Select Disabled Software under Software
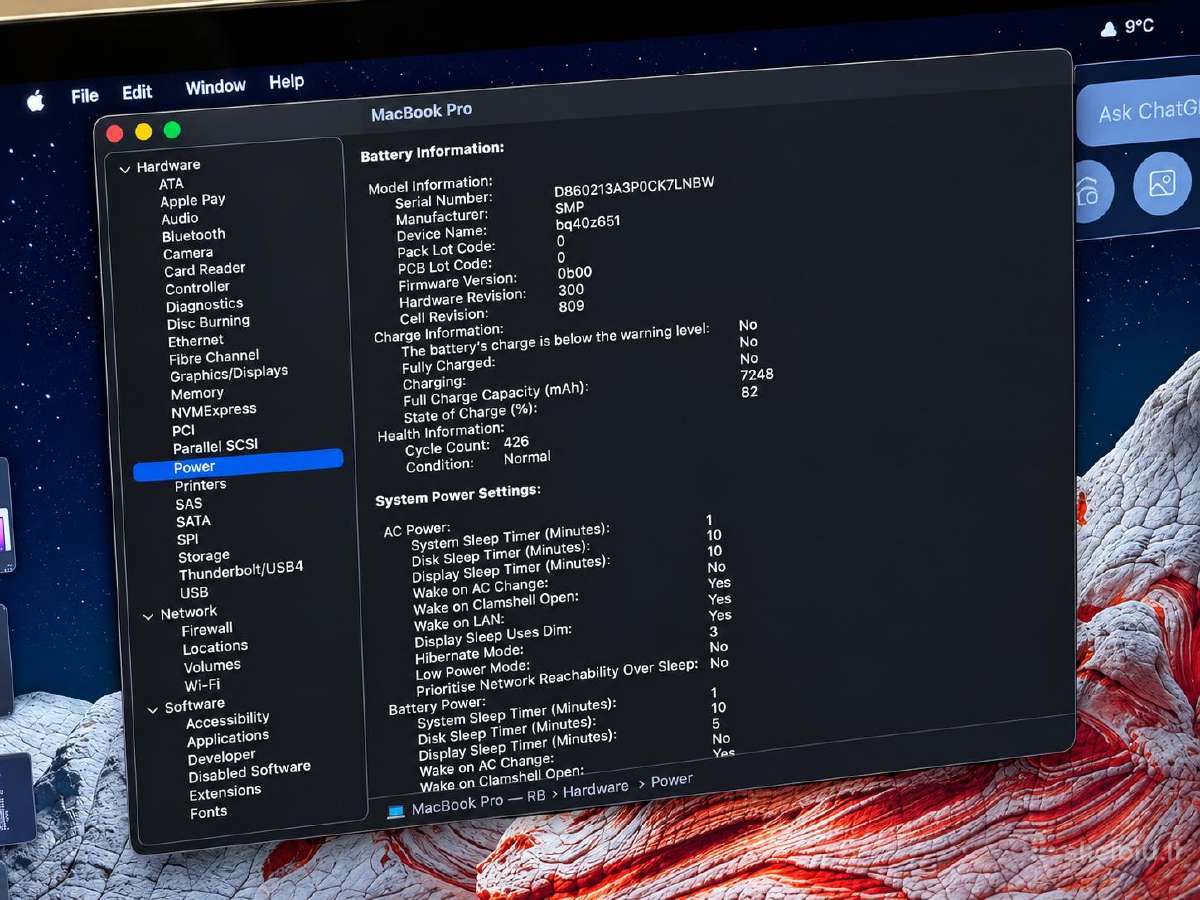The image size is (1200, 900). click(249, 771)
